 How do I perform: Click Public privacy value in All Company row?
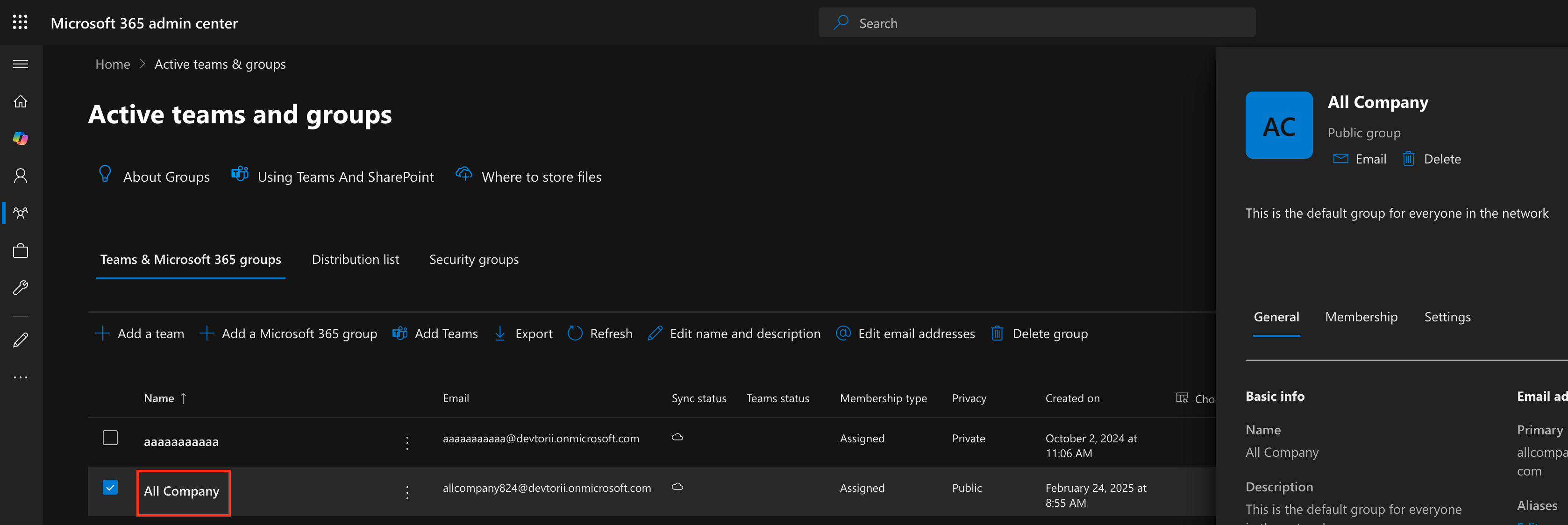click(x=967, y=488)
